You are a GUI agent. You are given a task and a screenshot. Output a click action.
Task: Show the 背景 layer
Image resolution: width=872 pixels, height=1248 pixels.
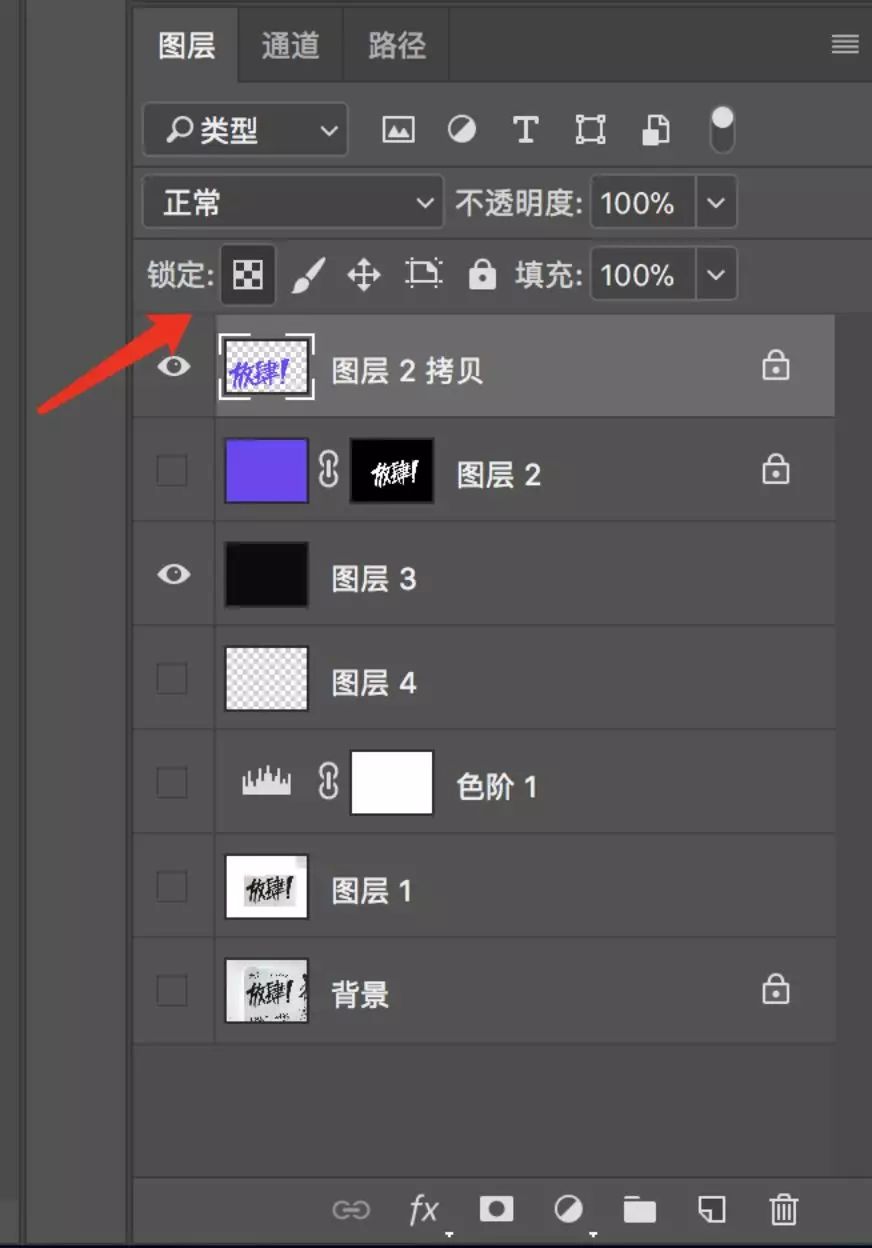tap(173, 990)
